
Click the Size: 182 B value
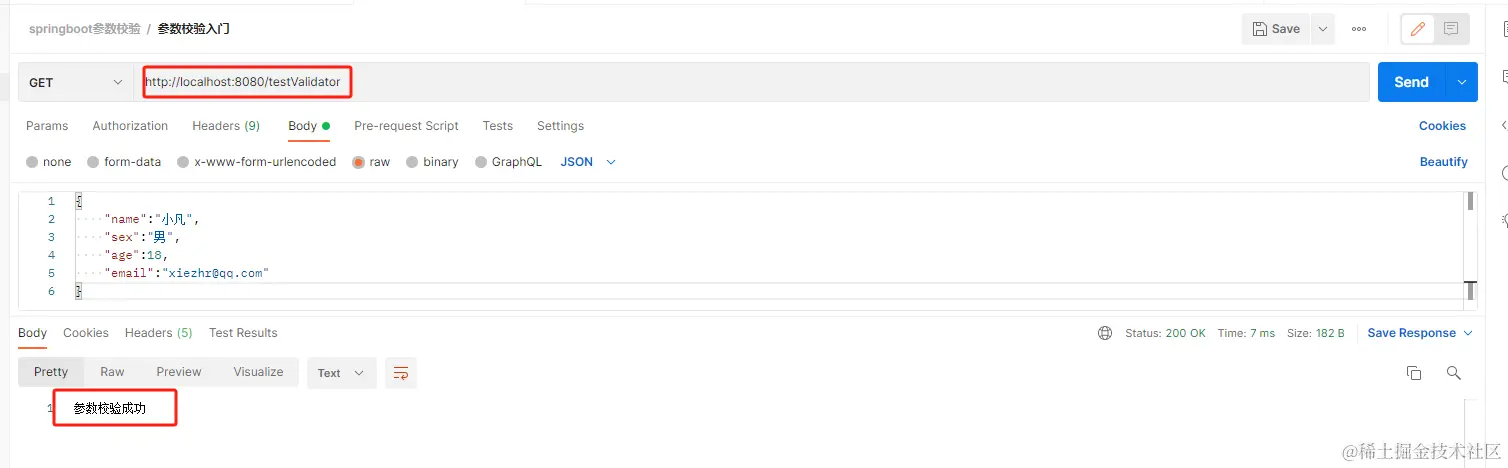[1315, 333]
